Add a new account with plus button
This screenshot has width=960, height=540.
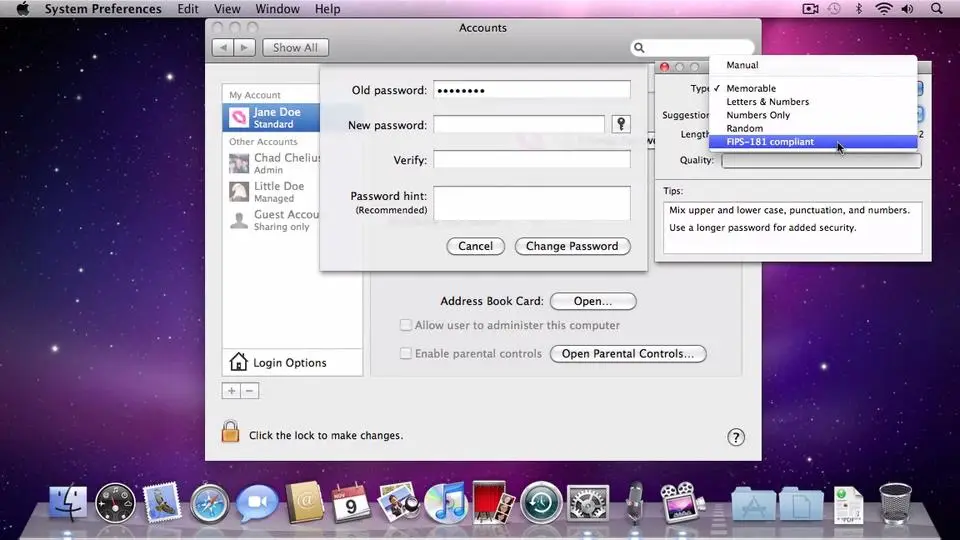(x=231, y=391)
